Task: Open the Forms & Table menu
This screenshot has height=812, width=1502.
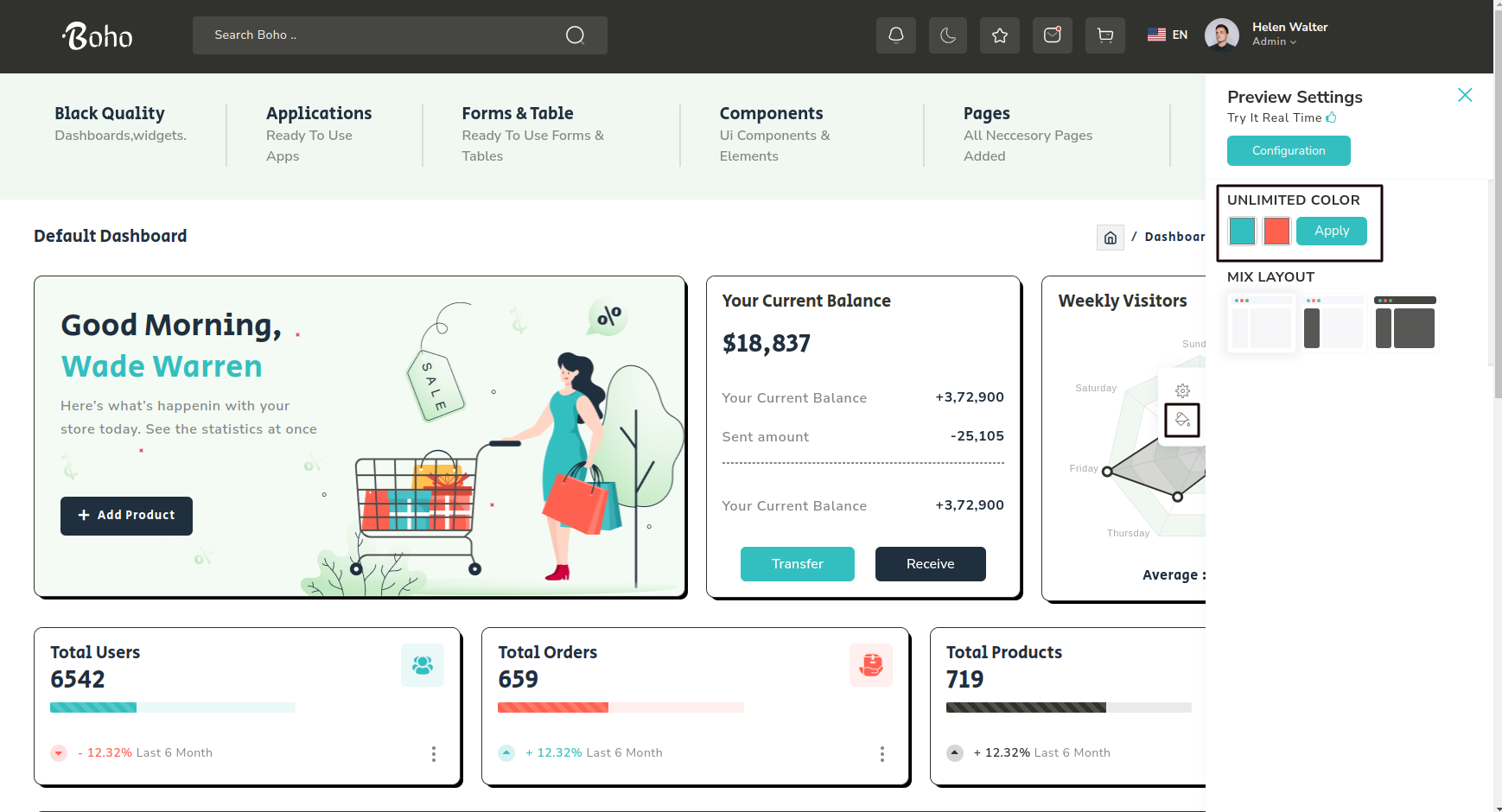Action: [517, 113]
